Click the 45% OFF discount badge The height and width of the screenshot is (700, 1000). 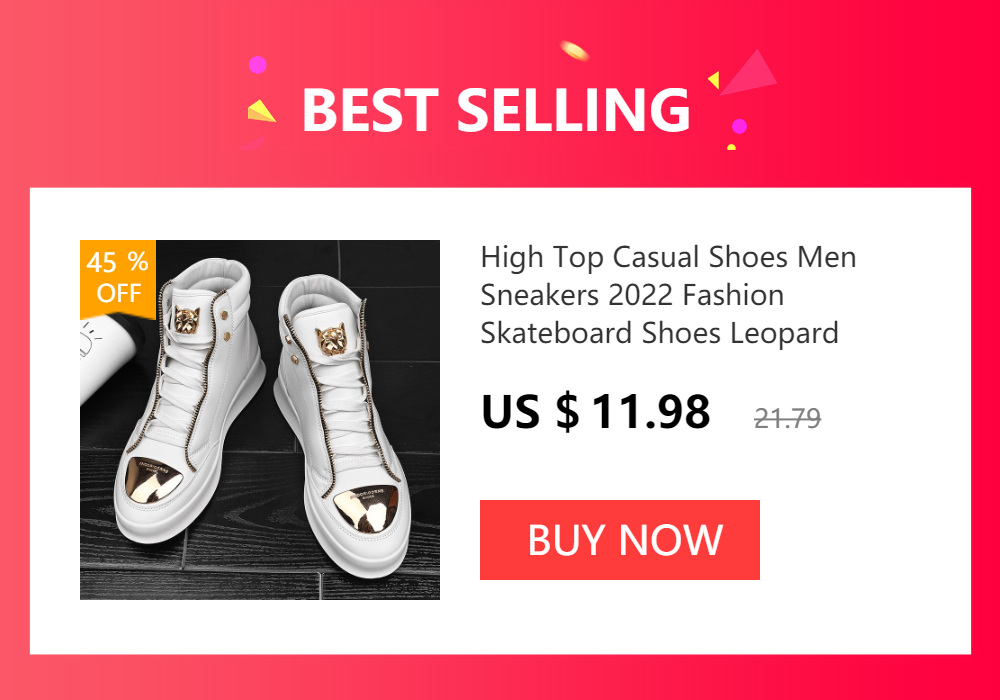pyautogui.click(x=118, y=279)
